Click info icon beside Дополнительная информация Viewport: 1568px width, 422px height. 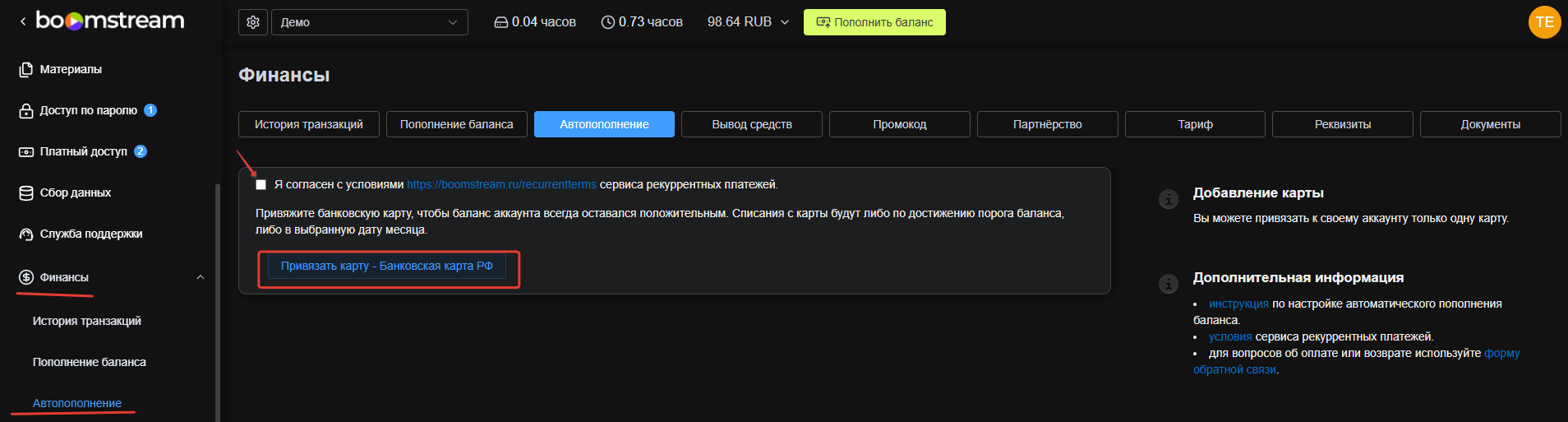(x=1169, y=284)
